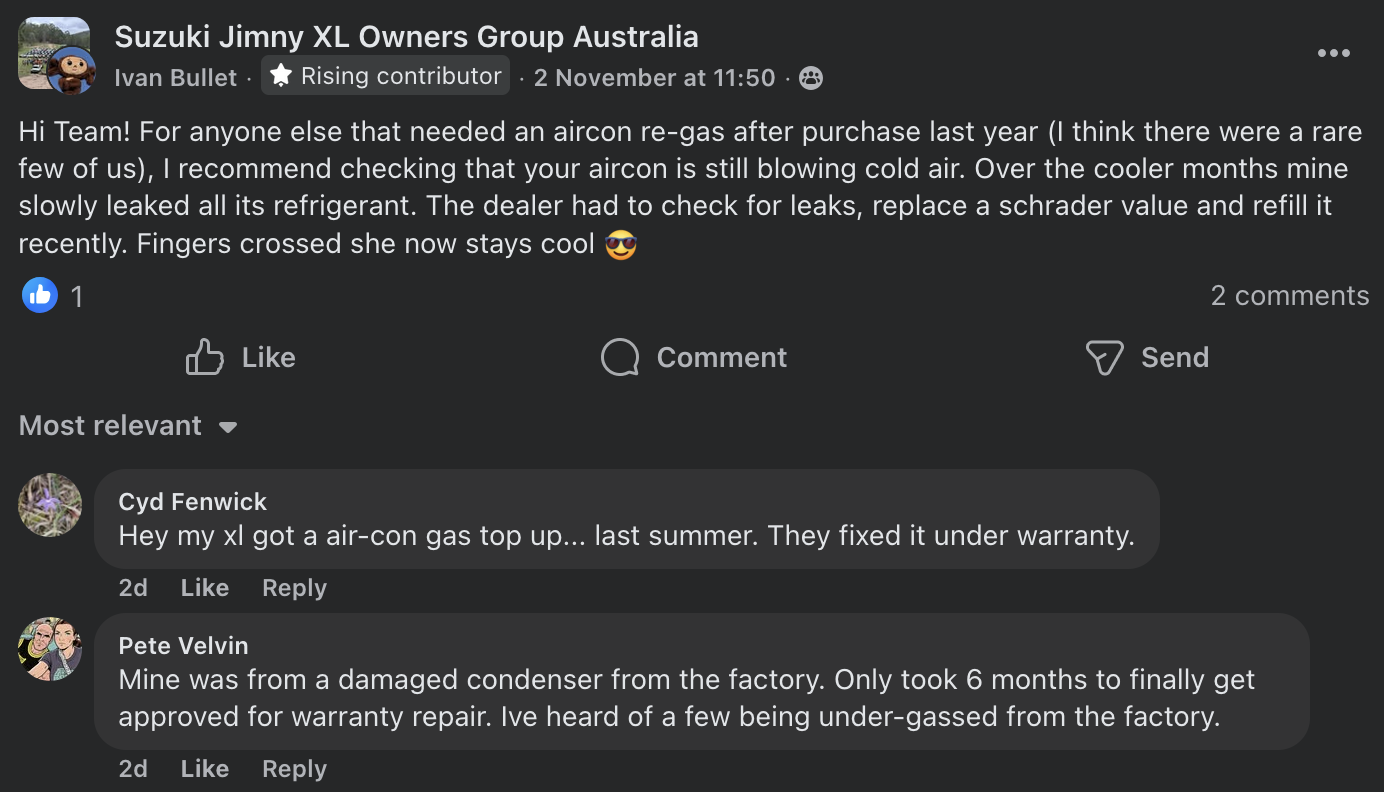Click the group privacy members icon
Viewport: 1384px width, 792px height.
811,78
